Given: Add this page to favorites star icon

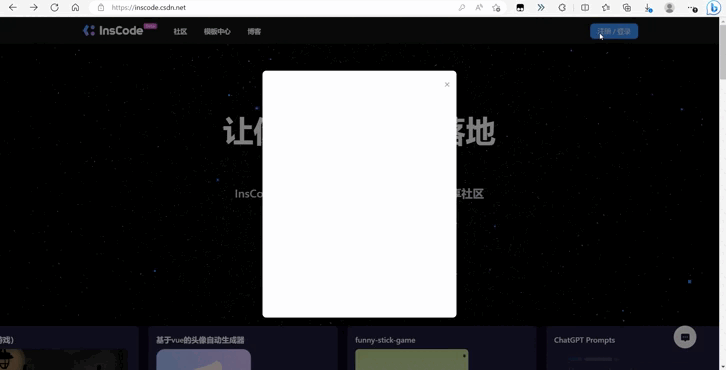Looking at the screenshot, I should (x=496, y=7).
